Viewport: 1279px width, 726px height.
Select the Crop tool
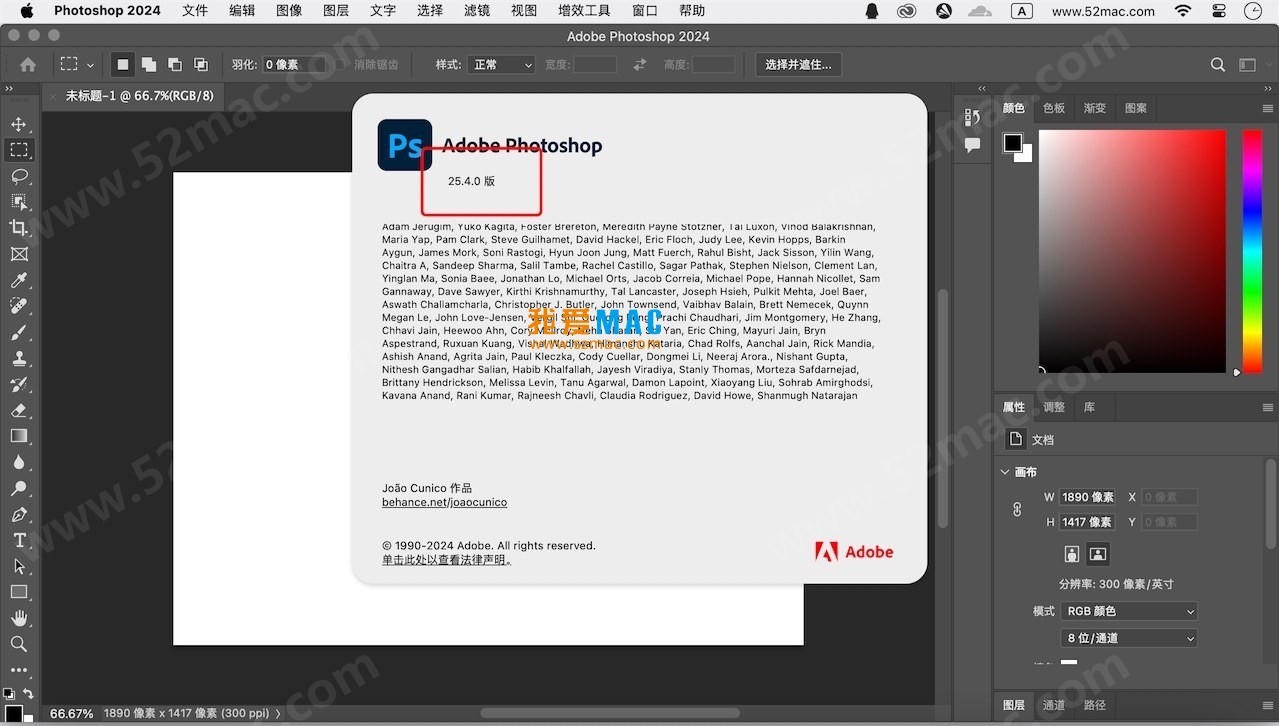tap(20, 227)
